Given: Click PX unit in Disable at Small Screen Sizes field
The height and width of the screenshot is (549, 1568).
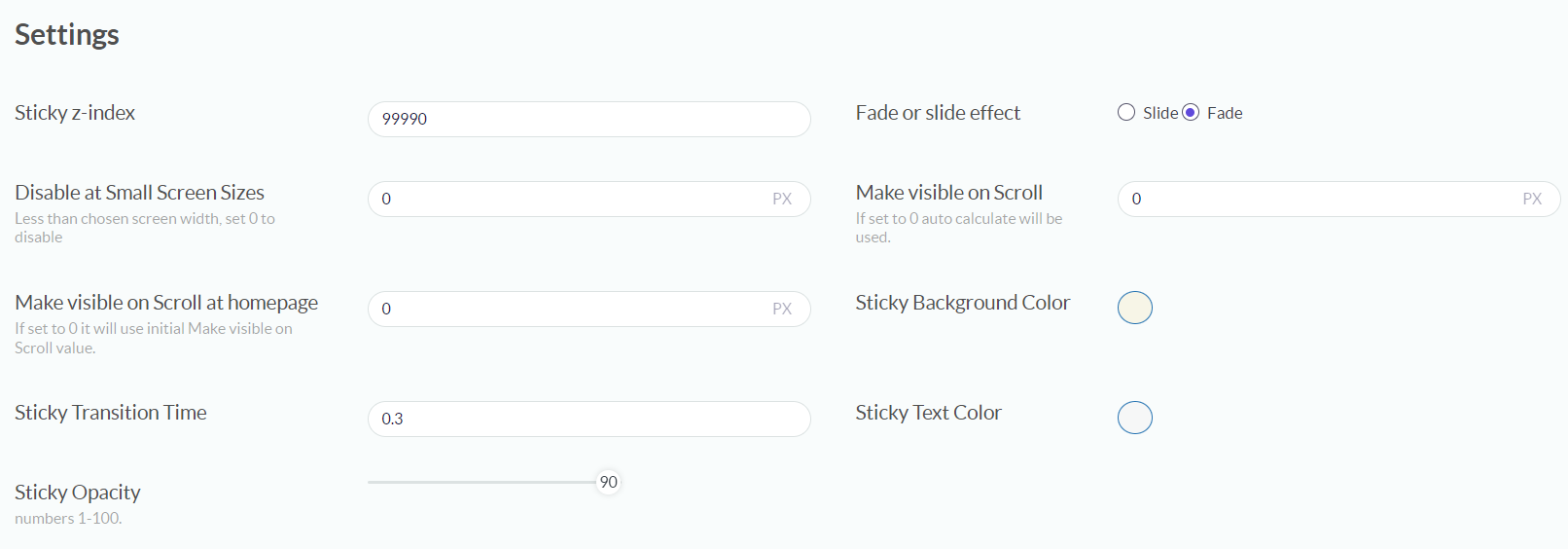Looking at the screenshot, I should coord(782,199).
